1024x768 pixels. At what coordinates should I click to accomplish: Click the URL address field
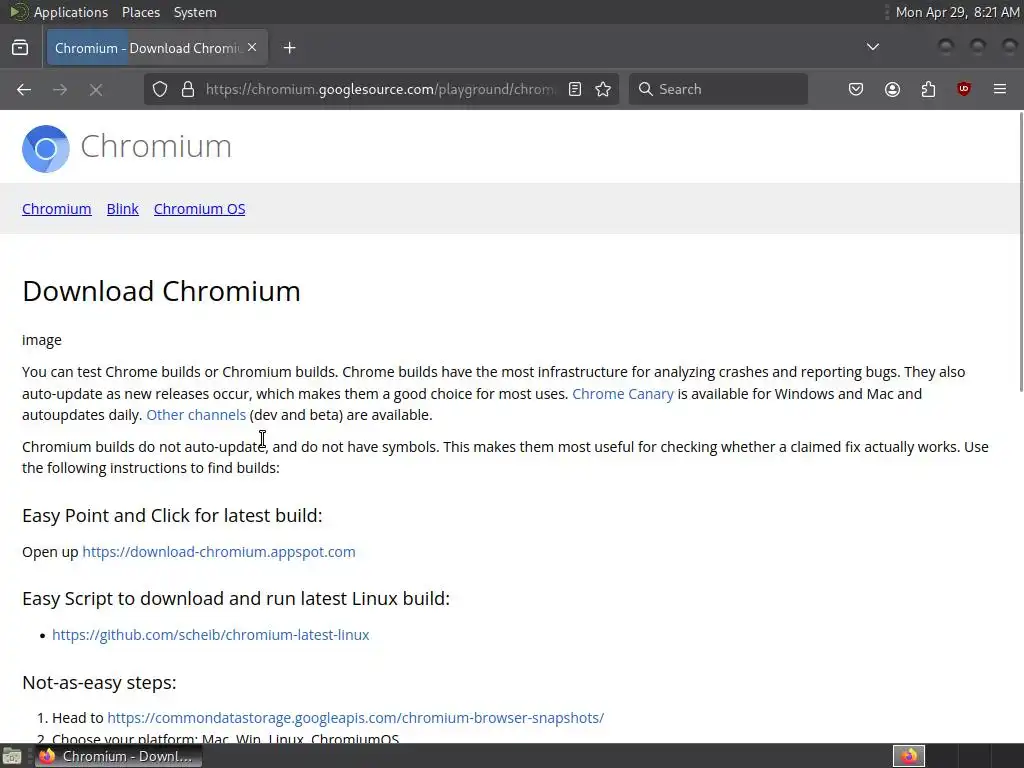coord(381,89)
